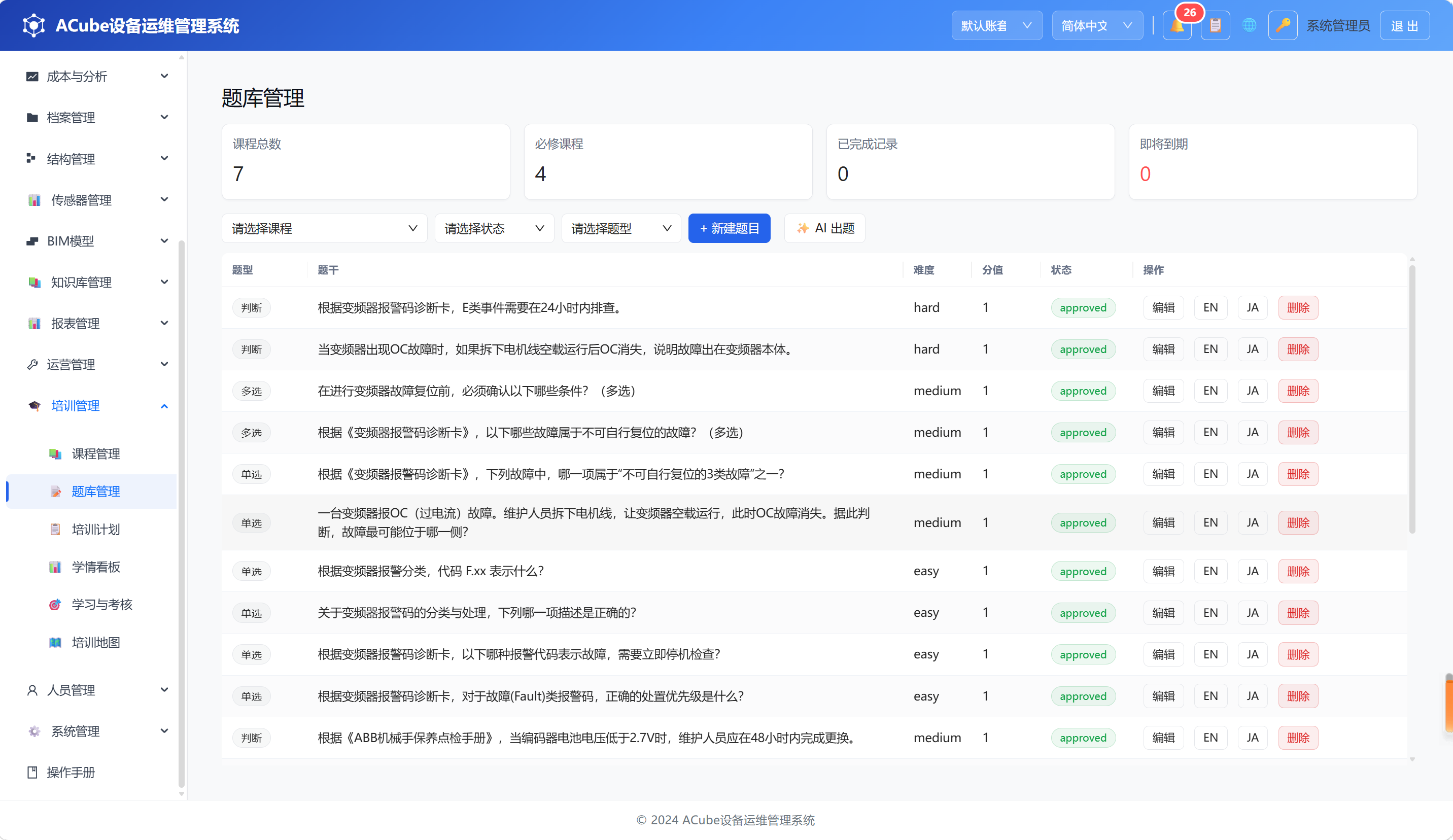Click the 即将到期 statistics card
This screenshot has height=840, width=1453.
click(1272, 161)
